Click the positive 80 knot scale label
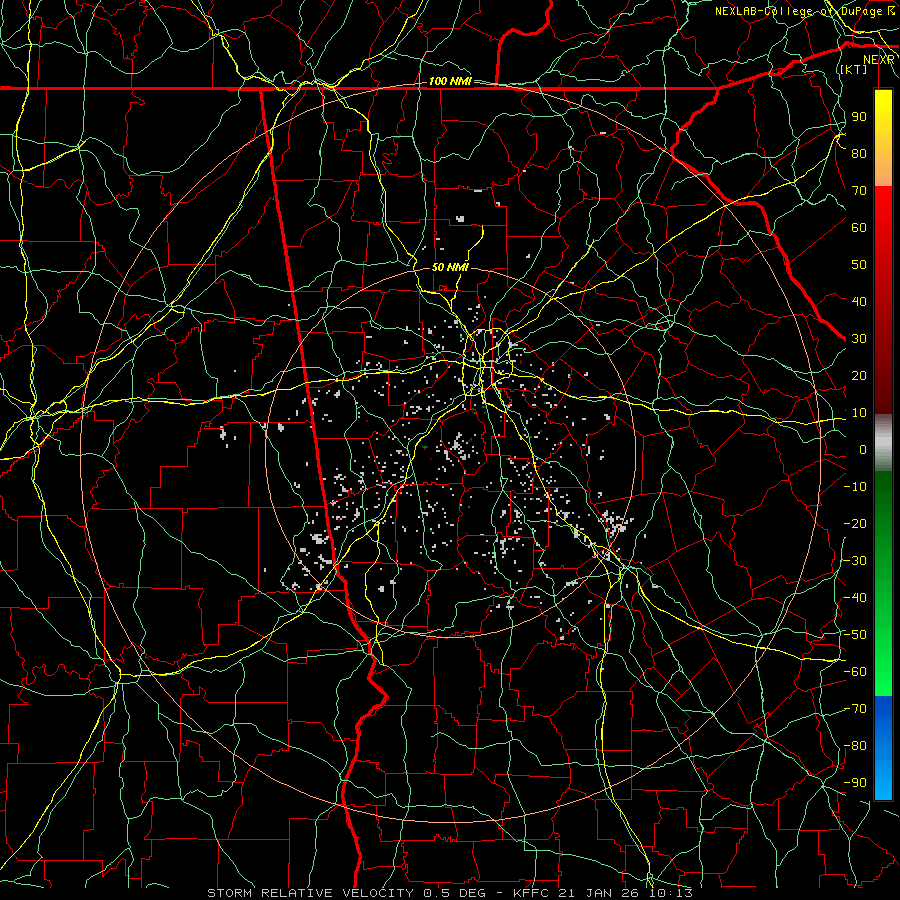900x900 pixels. coord(859,154)
